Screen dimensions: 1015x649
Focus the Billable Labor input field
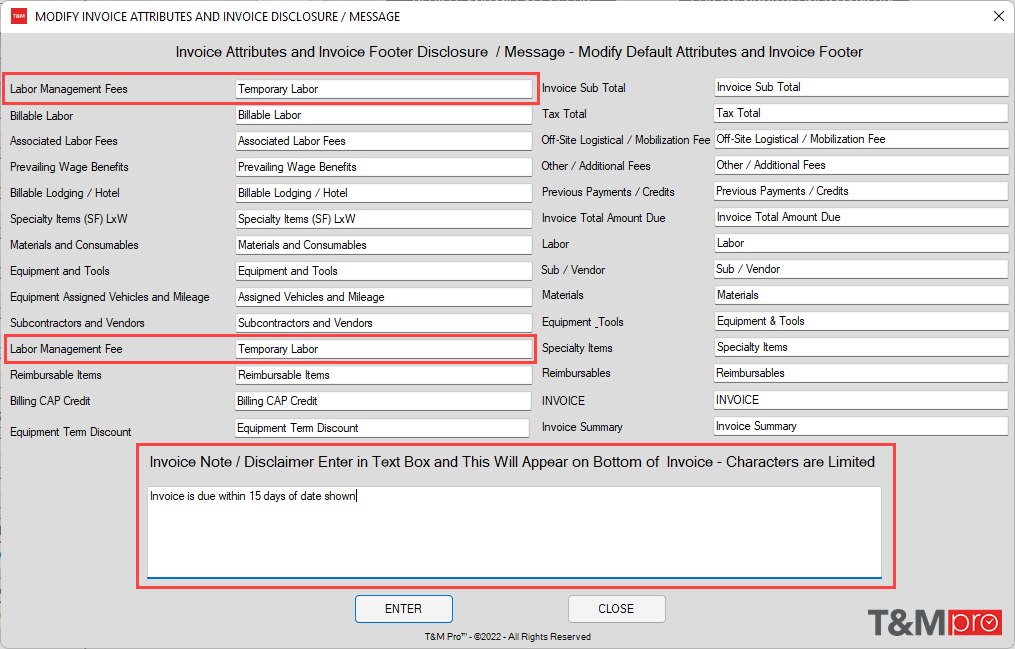tap(383, 115)
